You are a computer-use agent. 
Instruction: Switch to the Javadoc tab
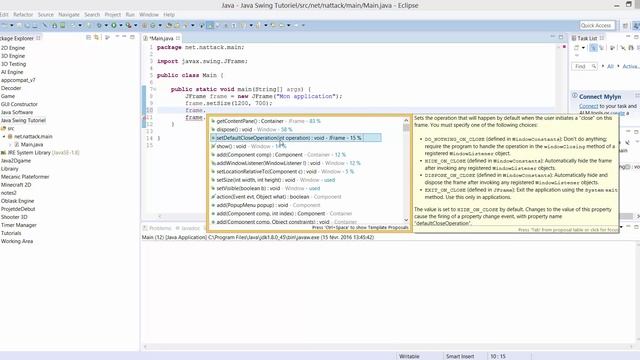click(x=188, y=228)
